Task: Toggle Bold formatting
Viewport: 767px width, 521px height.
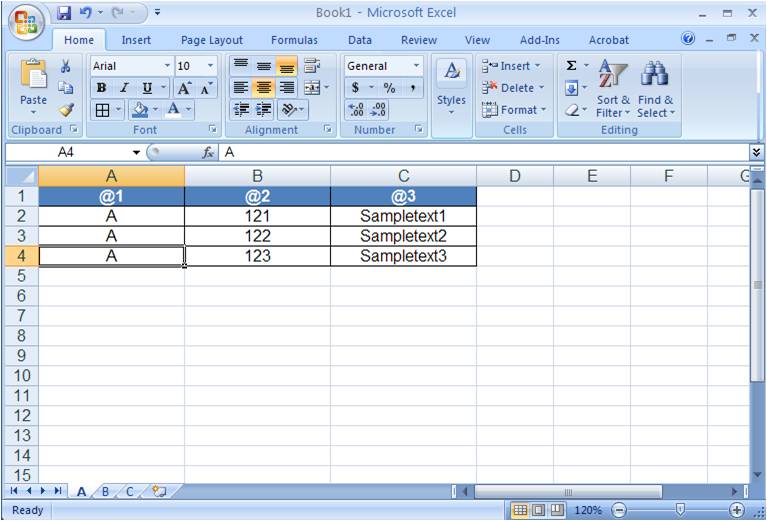Action: pos(102,88)
